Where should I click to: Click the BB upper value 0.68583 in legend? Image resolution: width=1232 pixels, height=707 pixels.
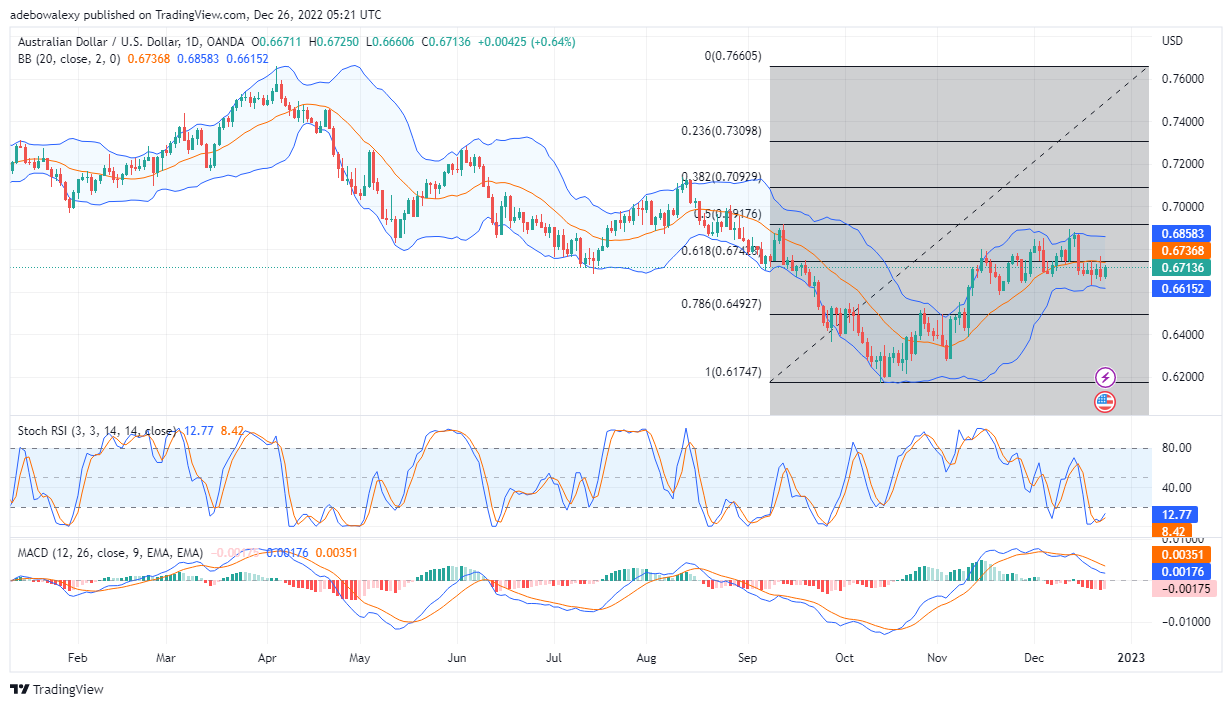199,59
